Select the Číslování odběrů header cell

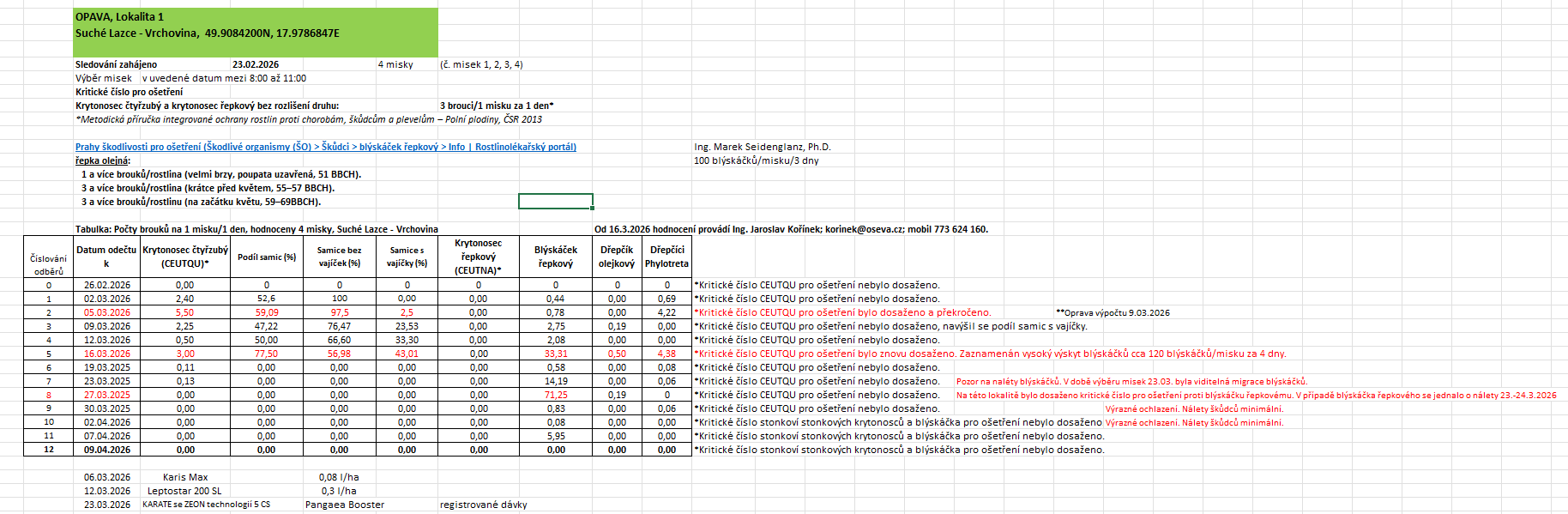point(48,264)
